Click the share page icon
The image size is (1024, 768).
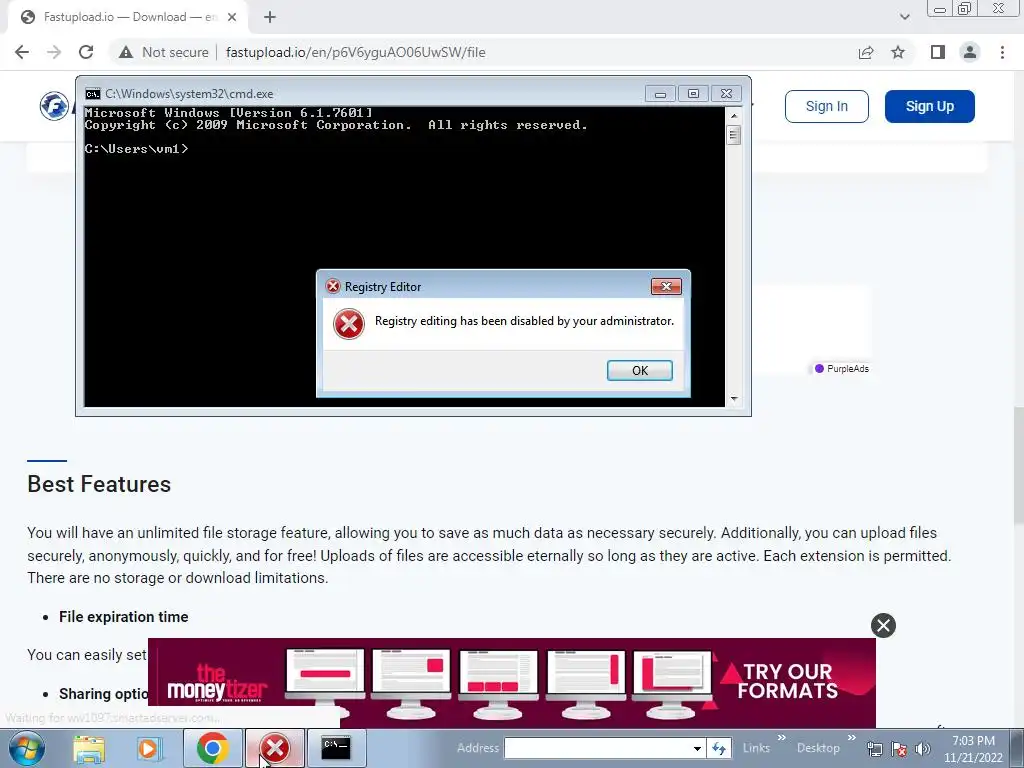pos(866,52)
